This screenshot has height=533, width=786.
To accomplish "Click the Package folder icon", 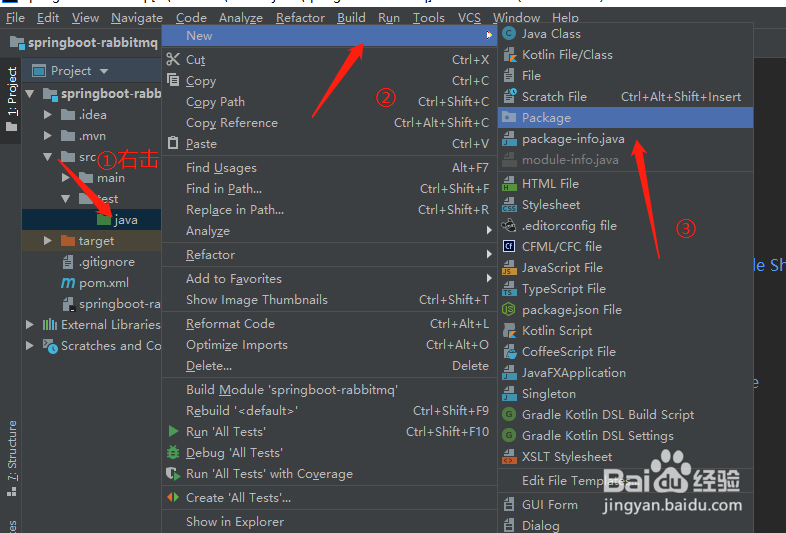I will pos(509,117).
